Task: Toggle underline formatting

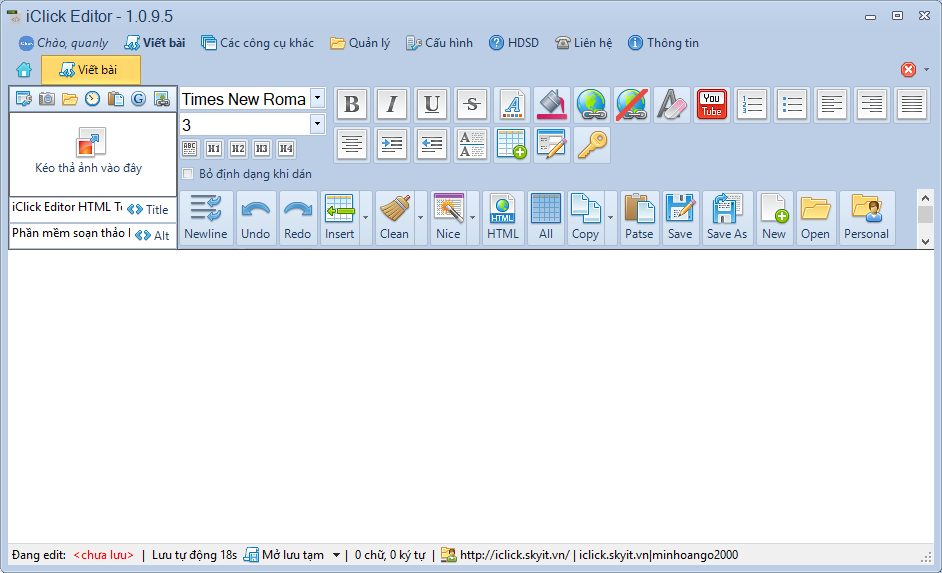Action: click(x=431, y=105)
